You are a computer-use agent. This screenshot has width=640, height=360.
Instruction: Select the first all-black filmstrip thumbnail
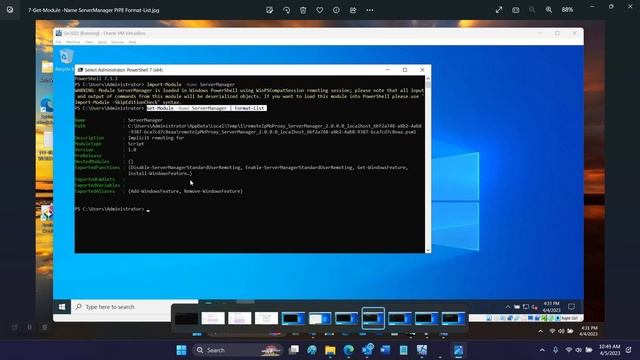[x=186, y=318]
